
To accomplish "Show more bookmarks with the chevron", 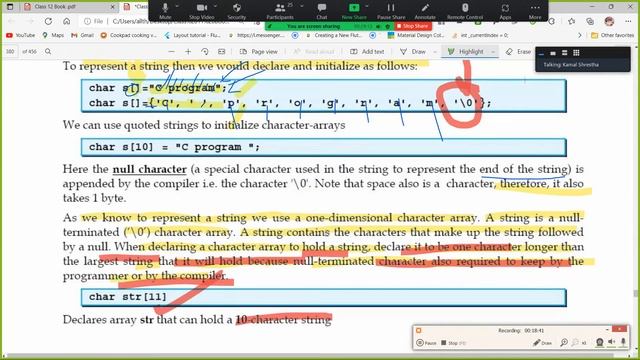I will click(580, 36).
